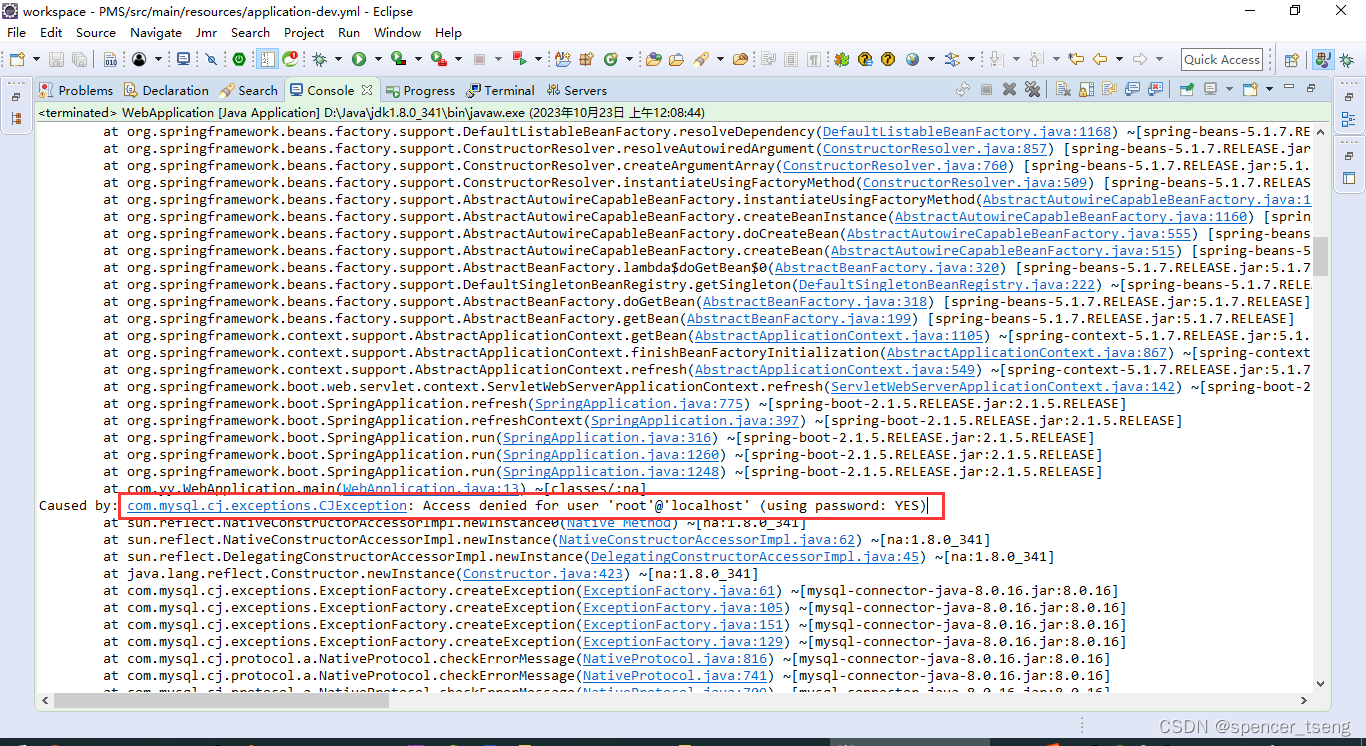
Task: Open the Debug icon dropdown arrow
Action: pyautogui.click(x=338, y=59)
